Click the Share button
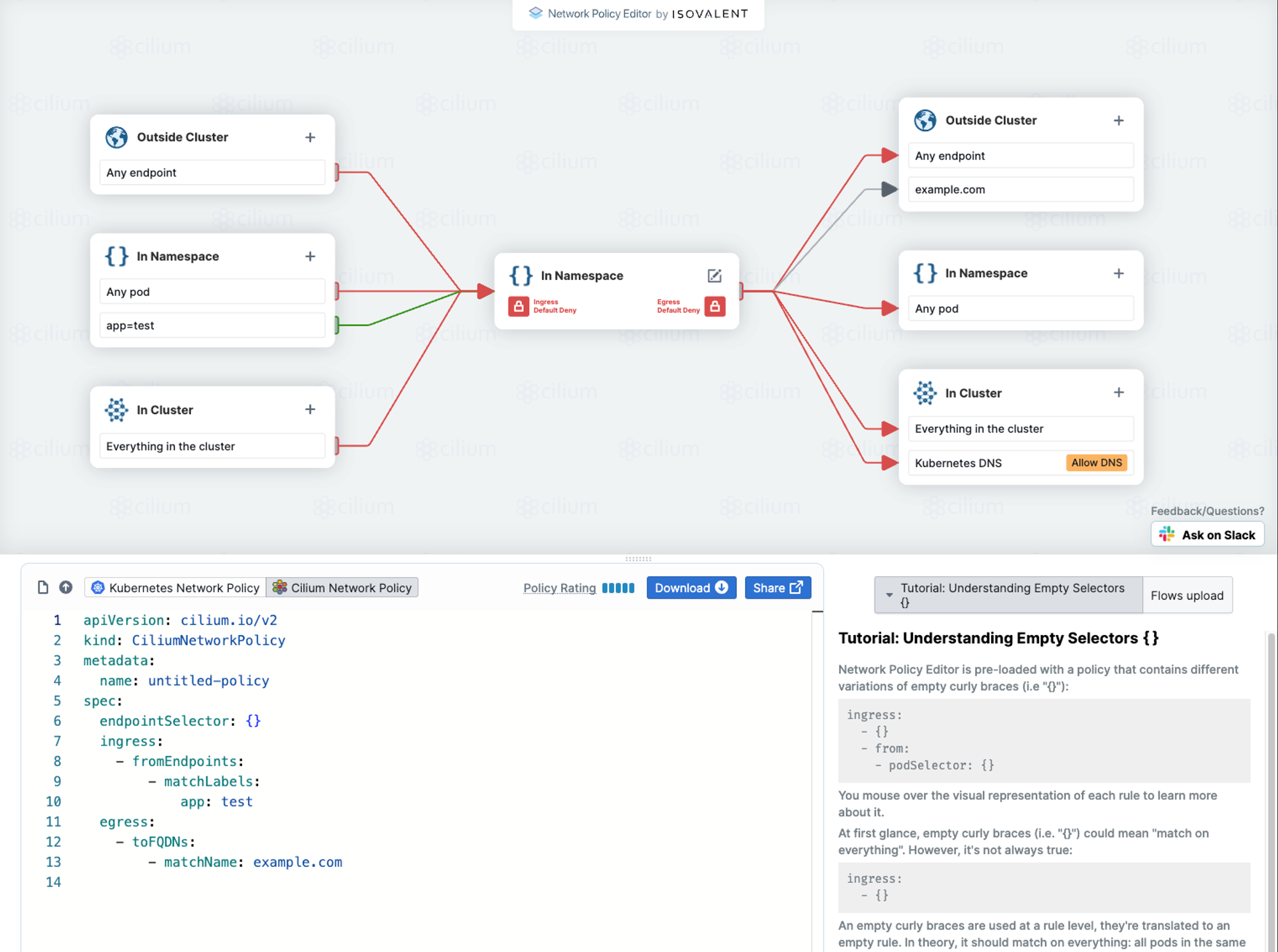 pyautogui.click(x=778, y=588)
